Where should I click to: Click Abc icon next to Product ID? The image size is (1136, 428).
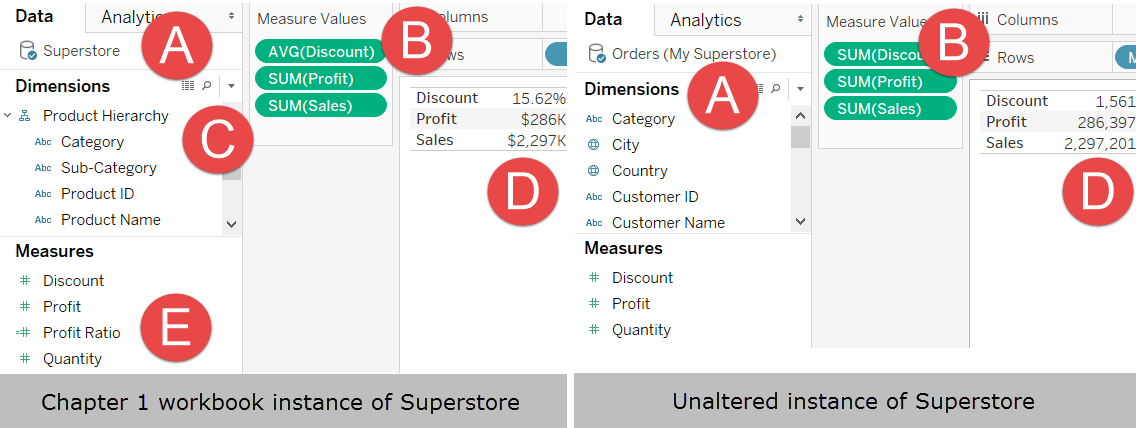(43, 194)
